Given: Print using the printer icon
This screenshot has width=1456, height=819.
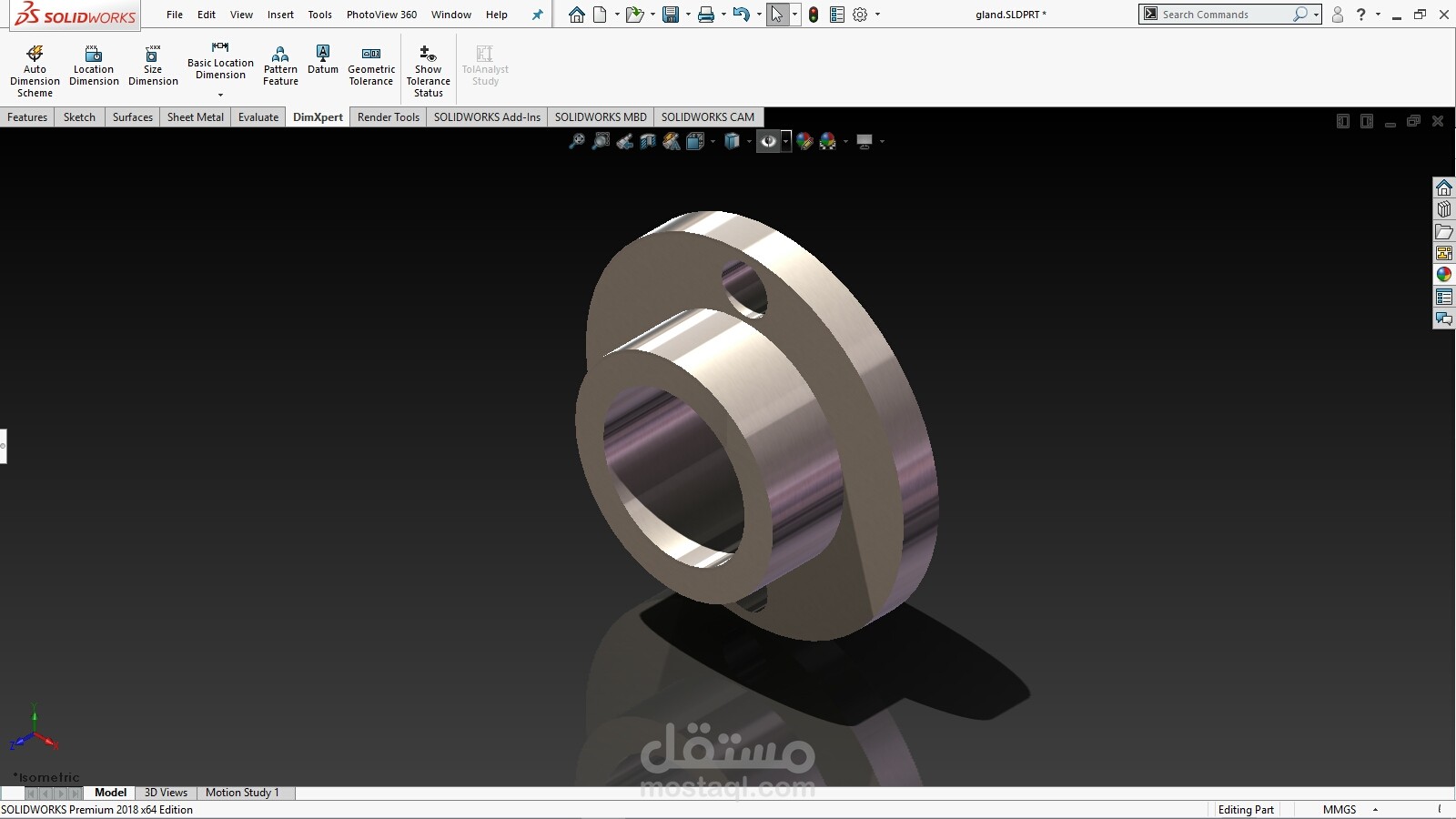Looking at the screenshot, I should tap(706, 15).
